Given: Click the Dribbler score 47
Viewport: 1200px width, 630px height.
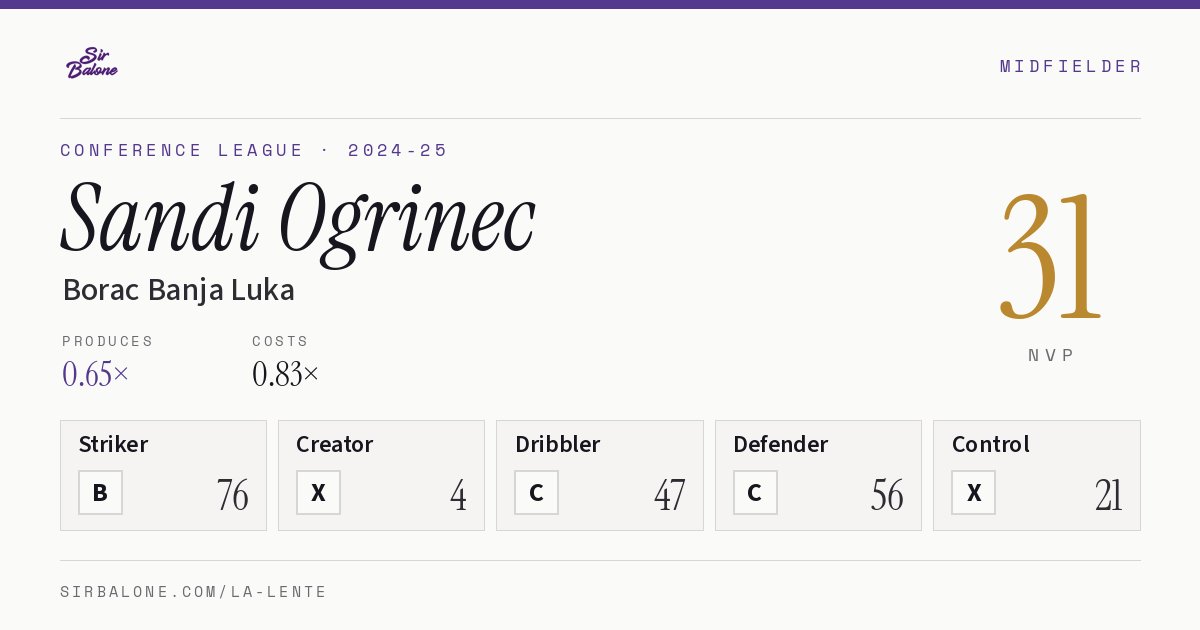Looking at the screenshot, I should tap(670, 495).
